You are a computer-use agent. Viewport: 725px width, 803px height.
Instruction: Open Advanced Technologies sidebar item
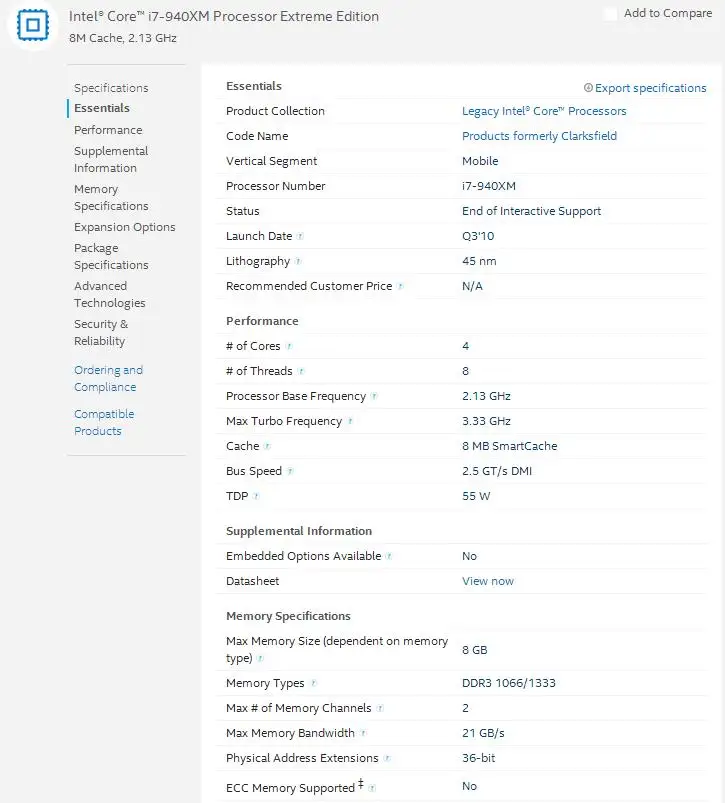[x=110, y=294]
